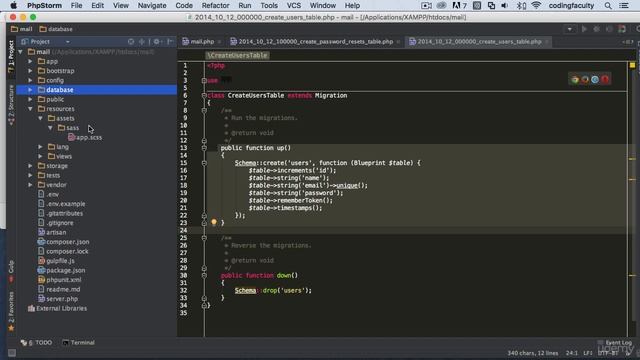Expand the app folder
Image resolution: width=640 pixels, height=360 pixels.
(x=30, y=62)
